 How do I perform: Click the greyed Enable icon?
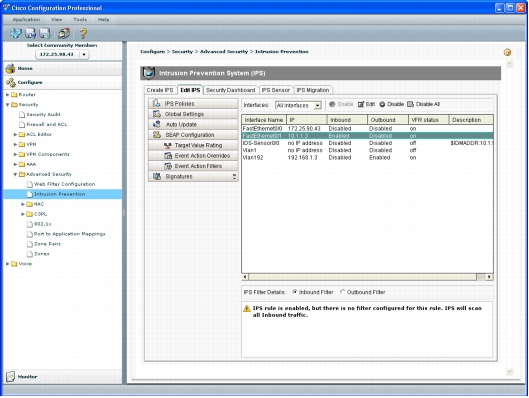click(x=332, y=104)
